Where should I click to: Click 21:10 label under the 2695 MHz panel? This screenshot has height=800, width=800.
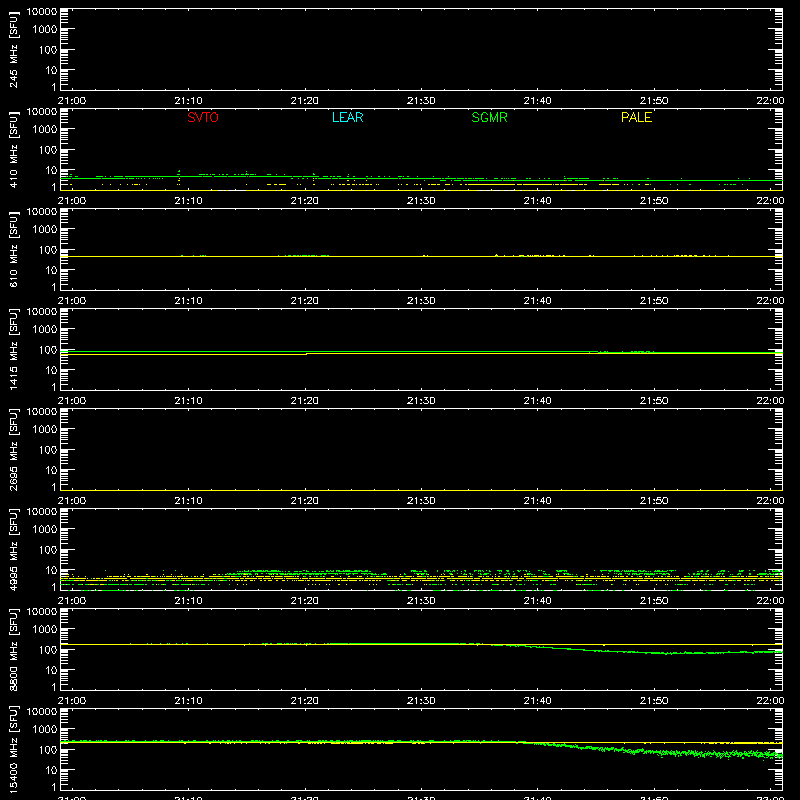pyautogui.click(x=188, y=501)
